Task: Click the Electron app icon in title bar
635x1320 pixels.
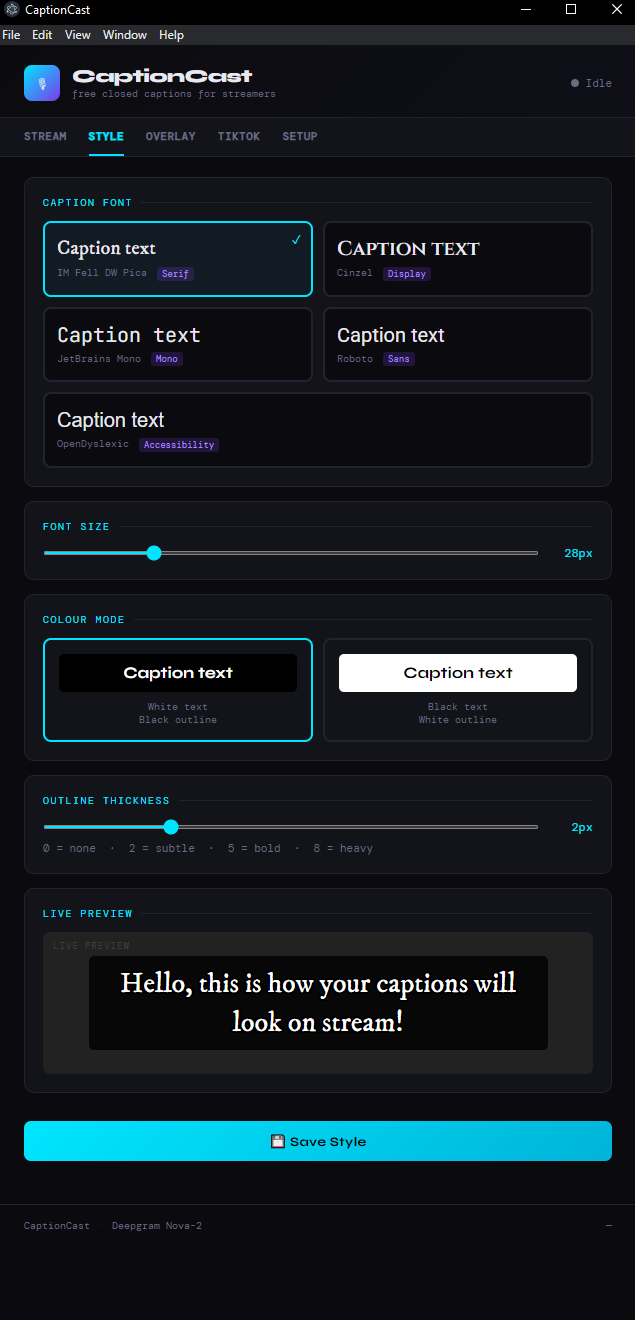Action: click(x=12, y=10)
